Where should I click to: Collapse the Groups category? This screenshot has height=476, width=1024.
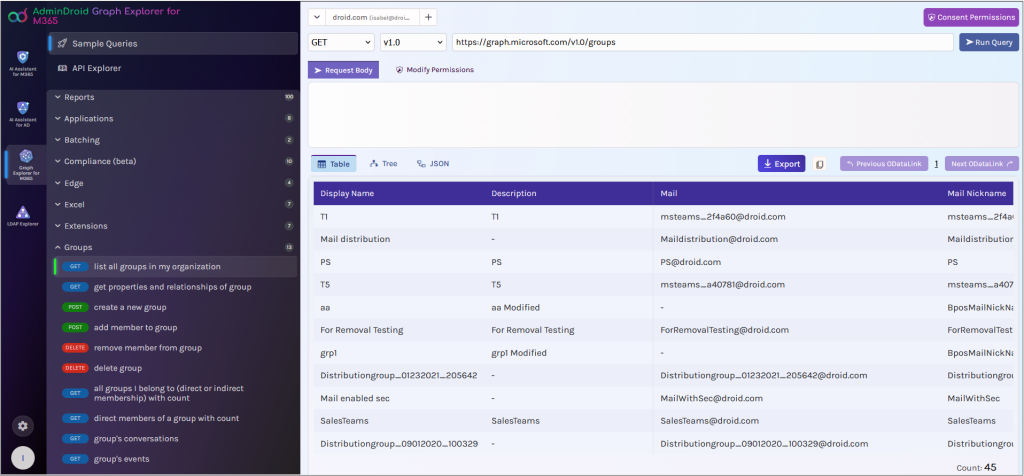point(173,247)
